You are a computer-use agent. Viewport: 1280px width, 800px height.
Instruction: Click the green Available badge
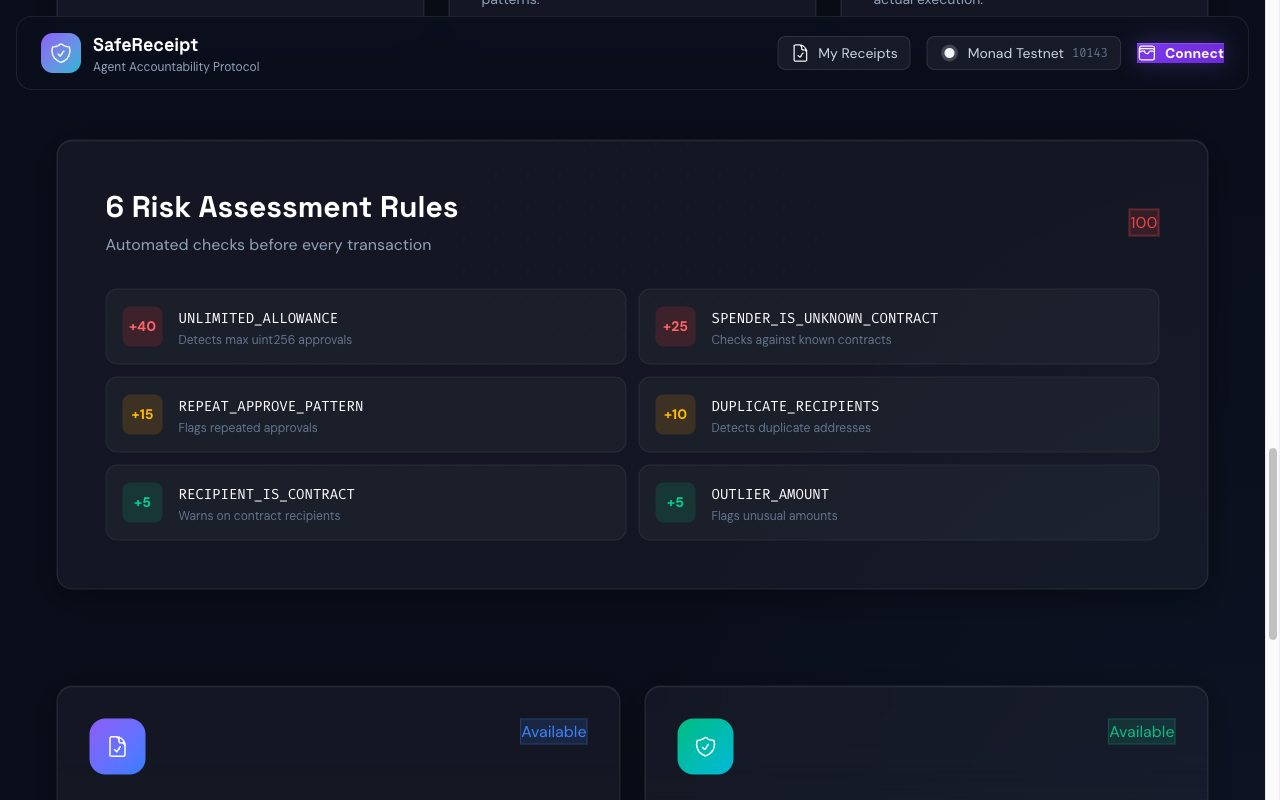(x=1142, y=732)
